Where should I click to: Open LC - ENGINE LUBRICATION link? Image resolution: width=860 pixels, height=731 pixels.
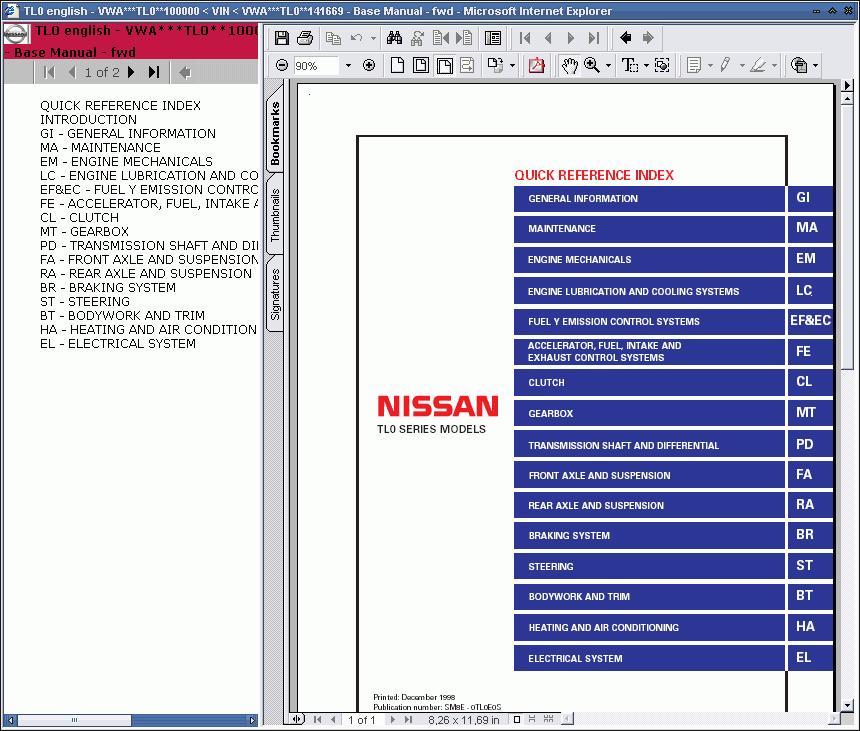[149, 175]
